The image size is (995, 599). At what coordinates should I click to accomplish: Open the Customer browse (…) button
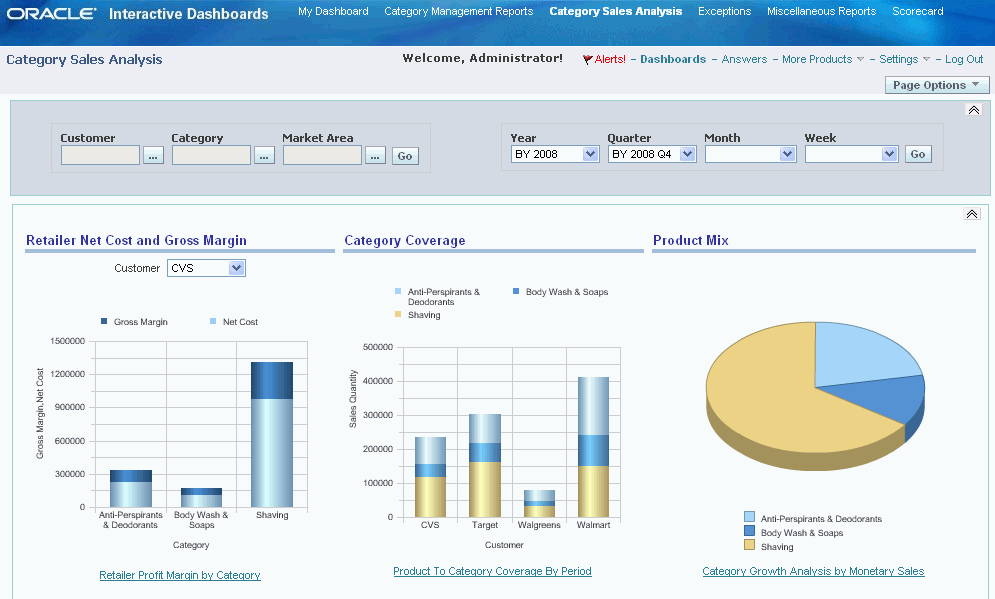pyautogui.click(x=153, y=155)
